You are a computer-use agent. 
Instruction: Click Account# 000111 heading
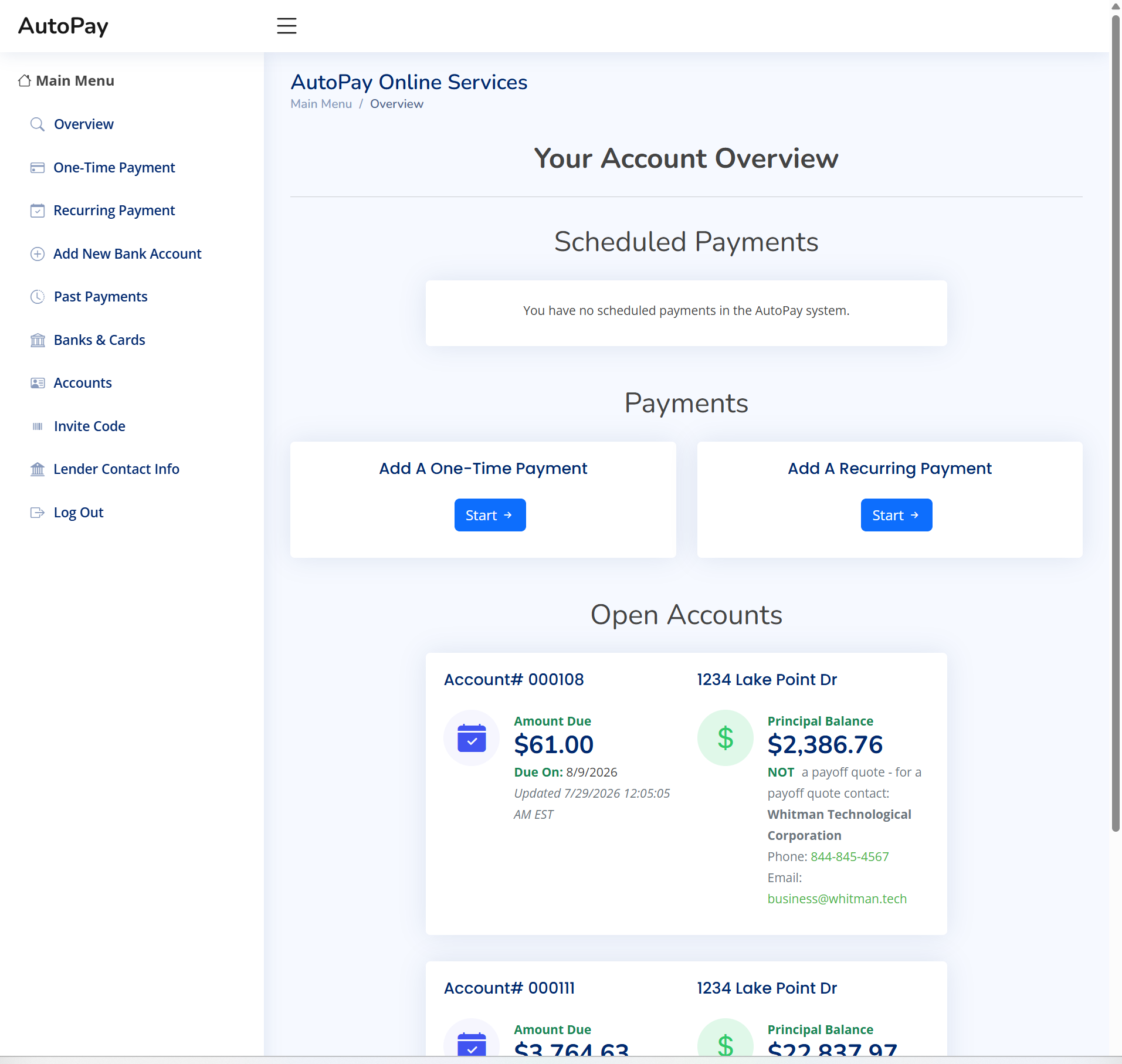click(x=509, y=988)
